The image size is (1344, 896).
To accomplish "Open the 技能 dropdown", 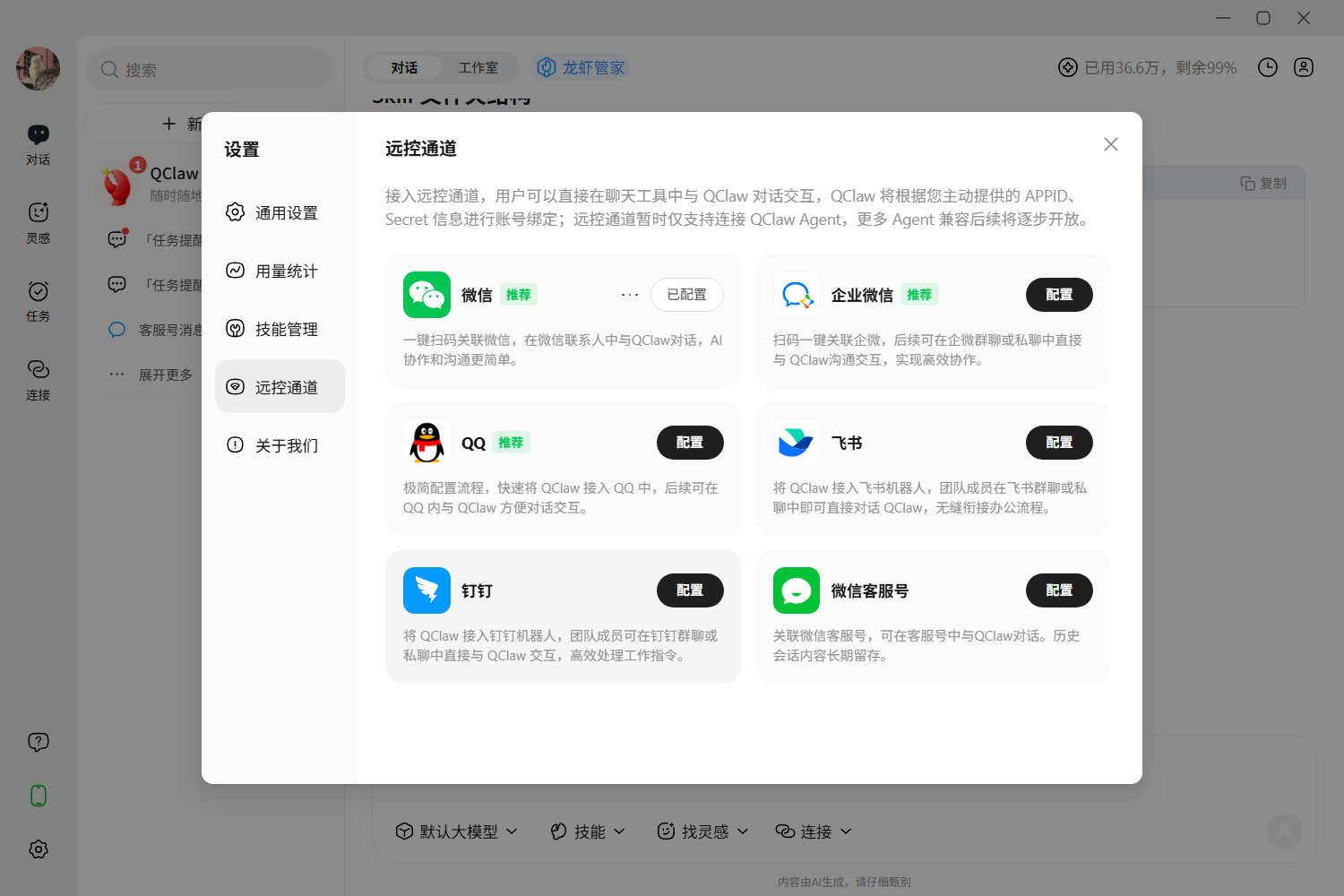I will [588, 831].
